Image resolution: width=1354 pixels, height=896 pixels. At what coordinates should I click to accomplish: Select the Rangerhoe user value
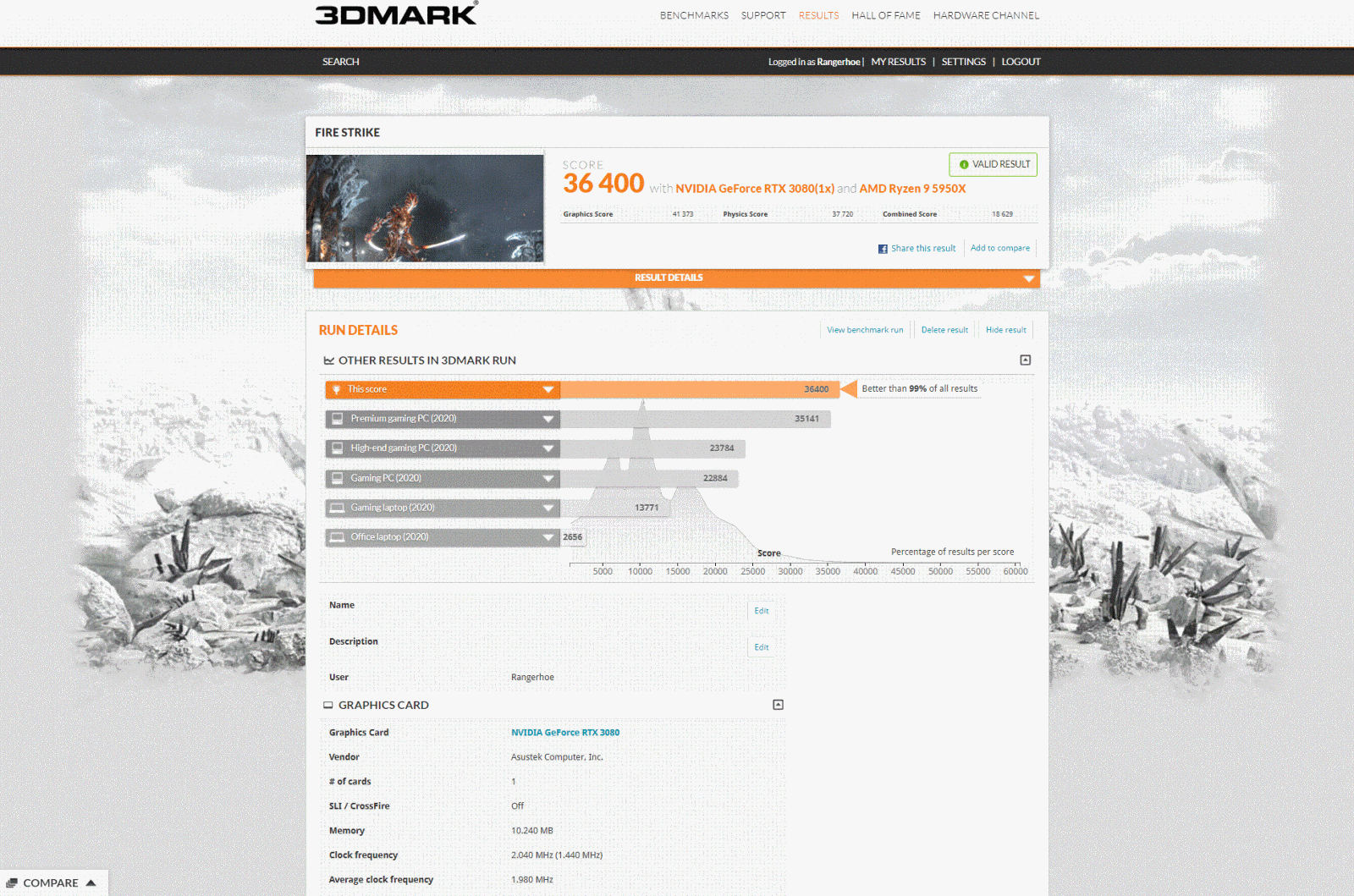pyautogui.click(x=532, y=678)
